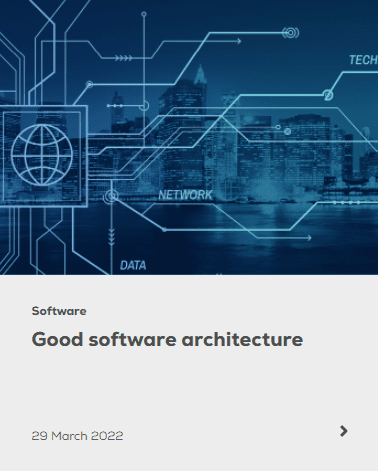
Task: Open the Software category label
Action: 59,311
